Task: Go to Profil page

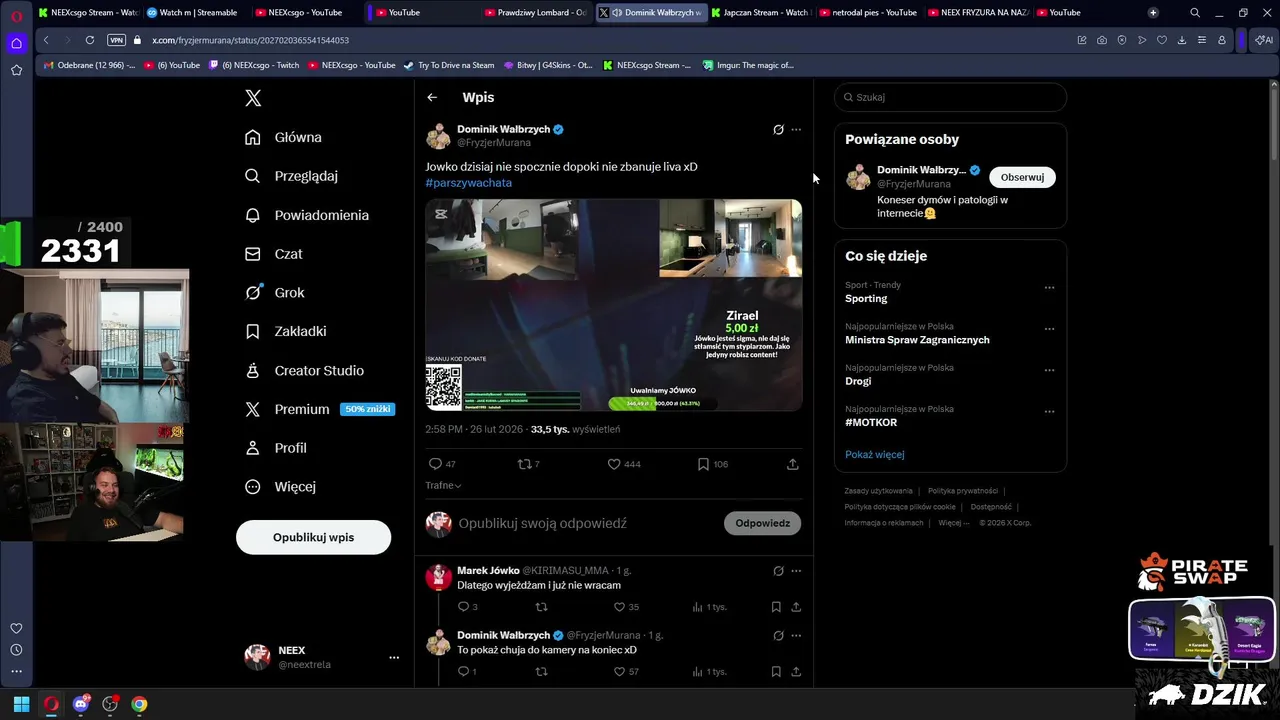Action: click(276, 448)
